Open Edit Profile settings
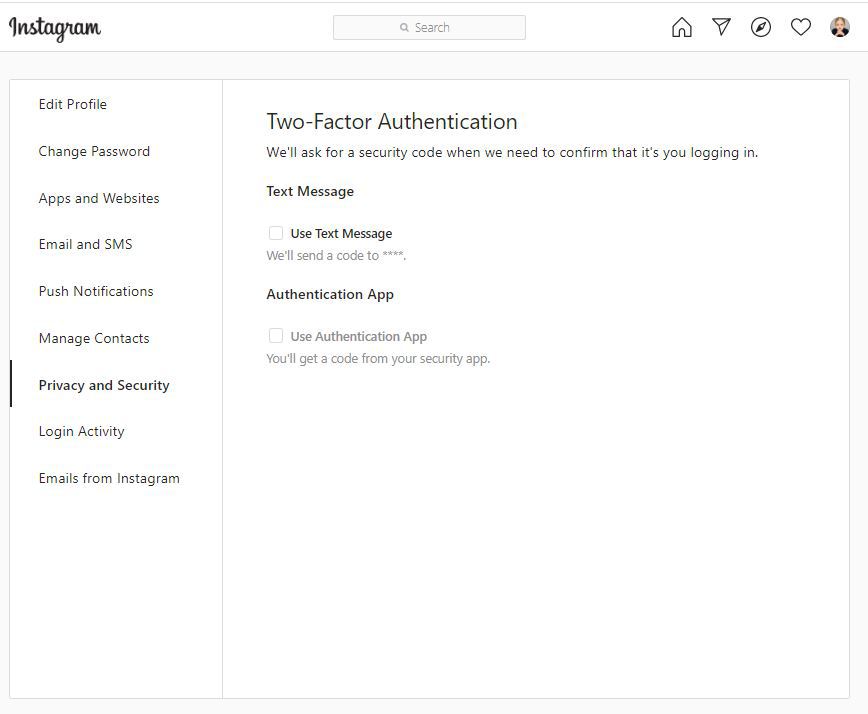868x714 pixels. [x=73, y=104]
